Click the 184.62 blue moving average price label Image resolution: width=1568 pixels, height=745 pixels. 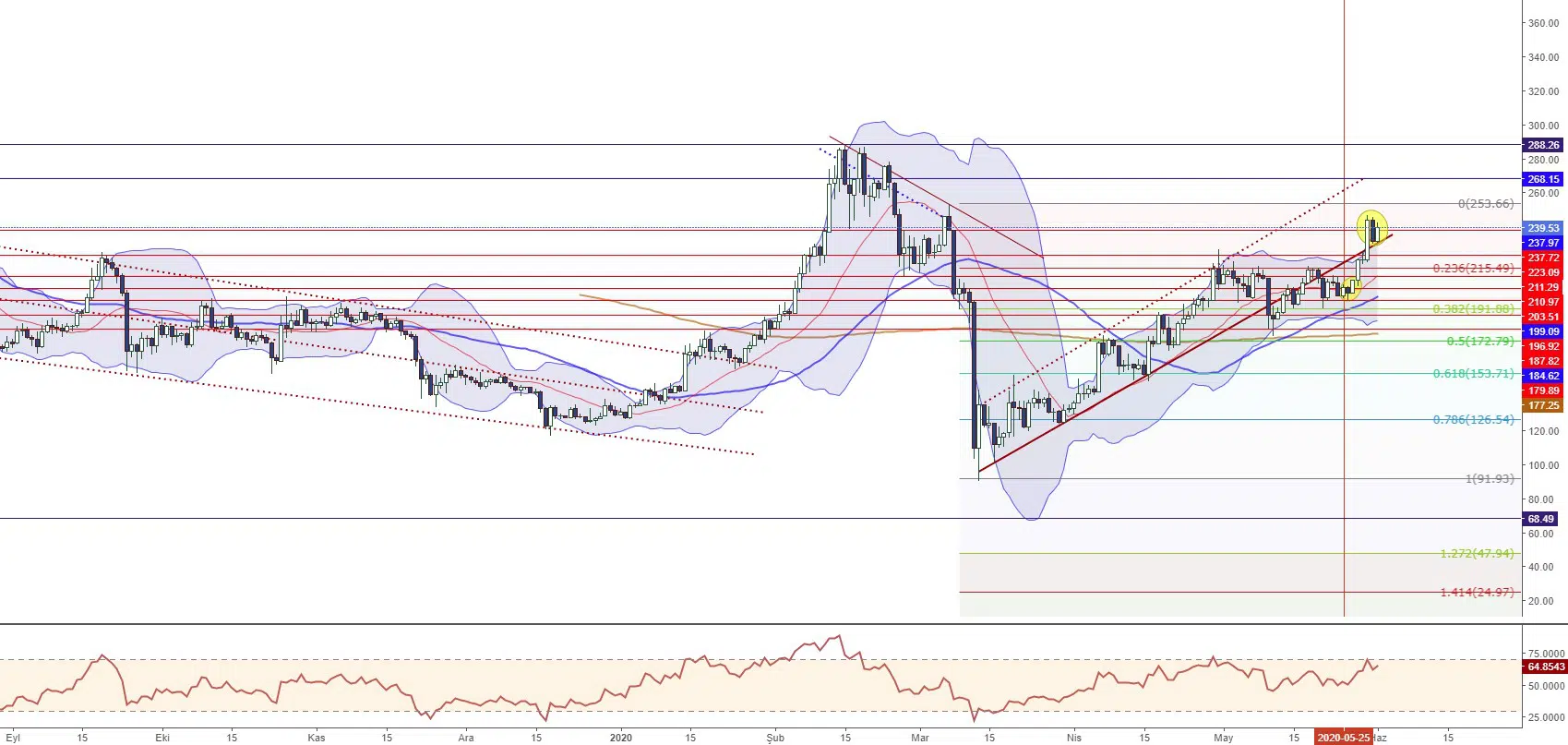click(x=1543, y=376)
